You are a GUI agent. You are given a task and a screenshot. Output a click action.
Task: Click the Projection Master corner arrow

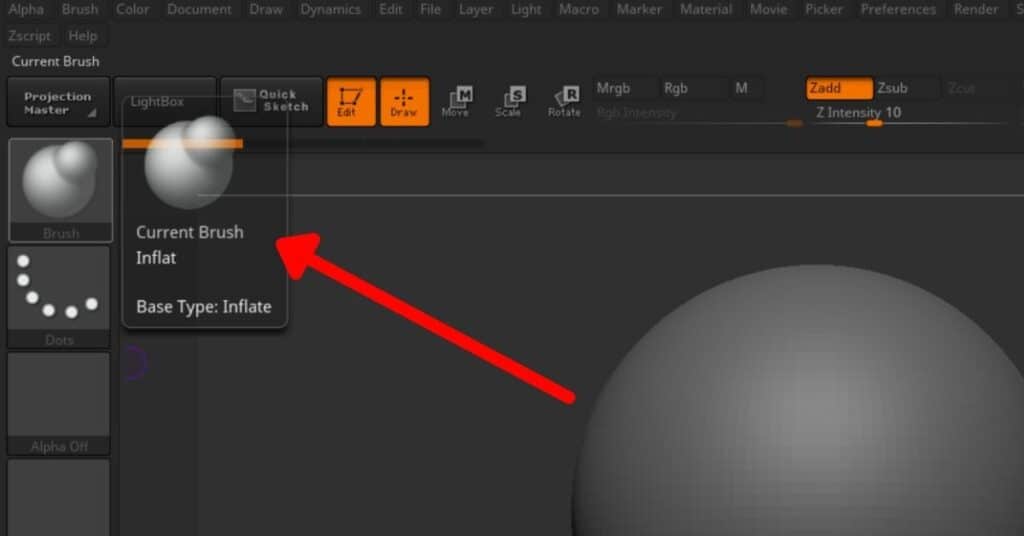tap(92, 113)
